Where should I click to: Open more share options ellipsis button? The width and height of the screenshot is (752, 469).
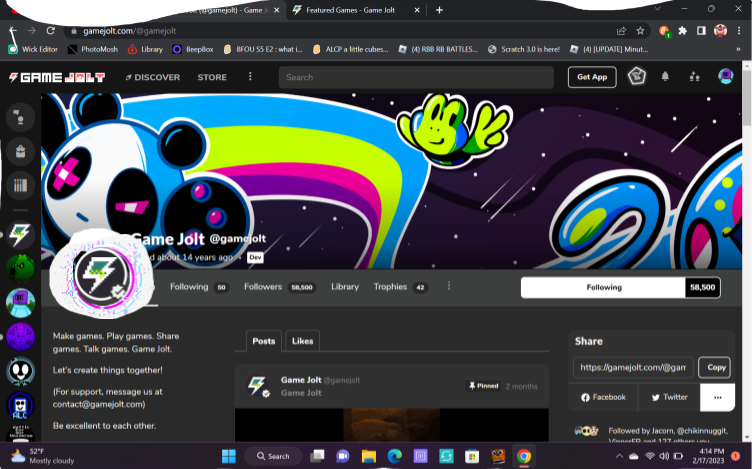pyautogui.click(x=717, y=397)
